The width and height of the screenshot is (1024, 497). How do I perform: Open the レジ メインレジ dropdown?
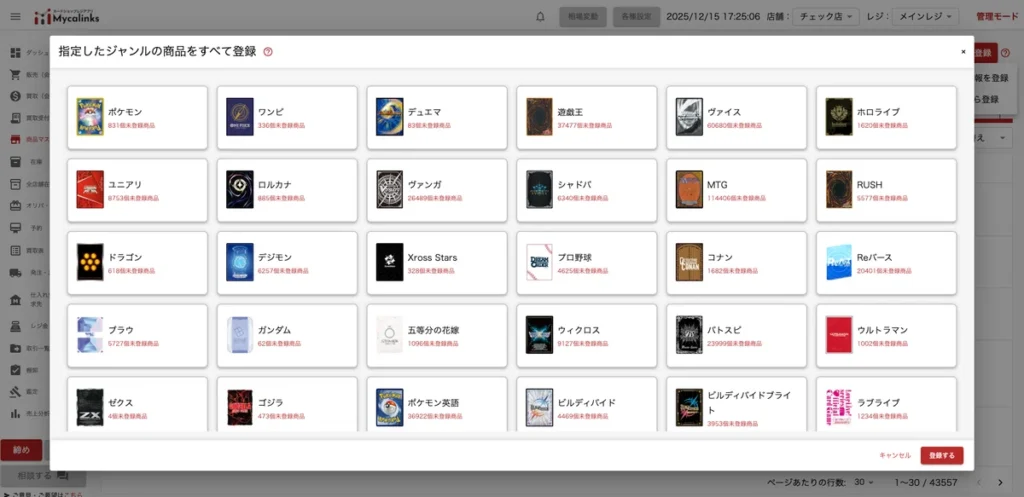point(922,17)
